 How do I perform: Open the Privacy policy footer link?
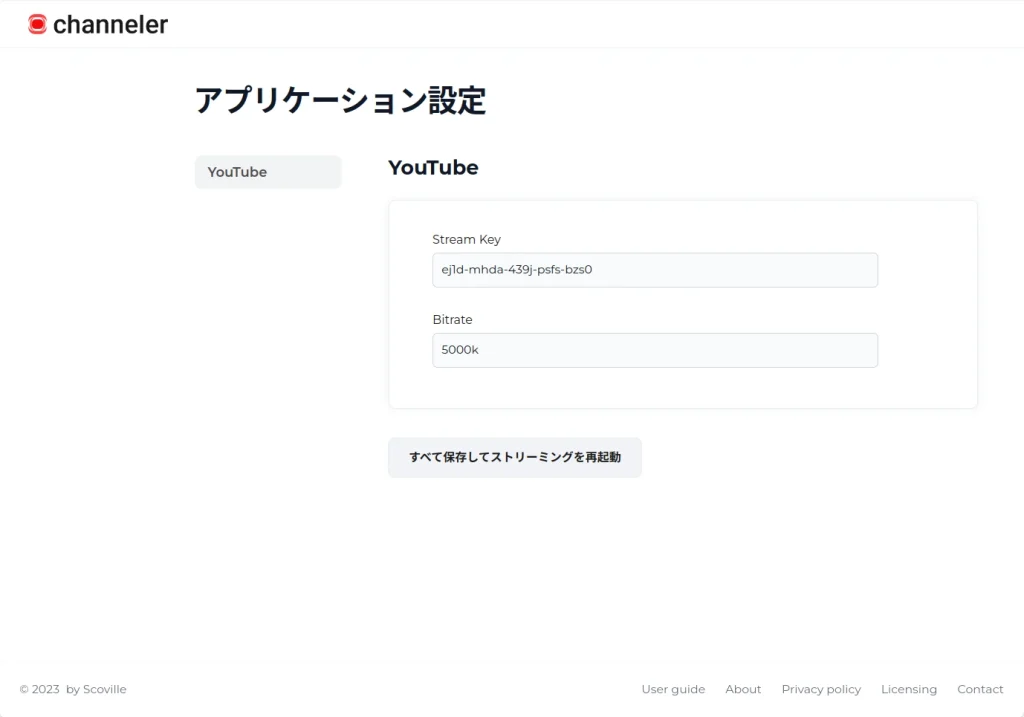point(821,689)
